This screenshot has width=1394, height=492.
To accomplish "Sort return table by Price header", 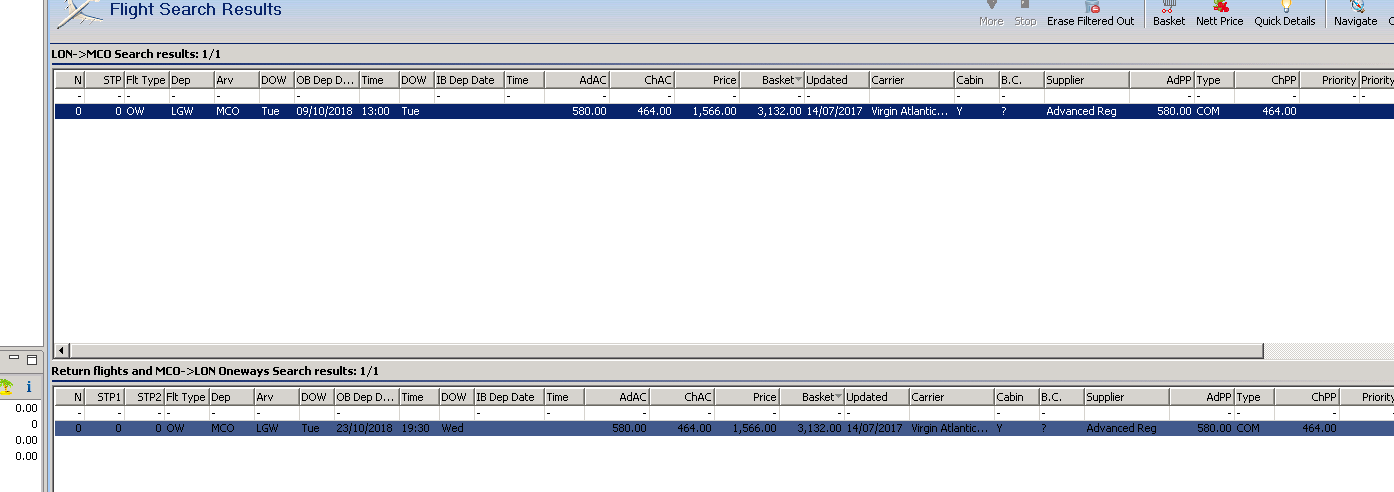I will coord(748,397).
